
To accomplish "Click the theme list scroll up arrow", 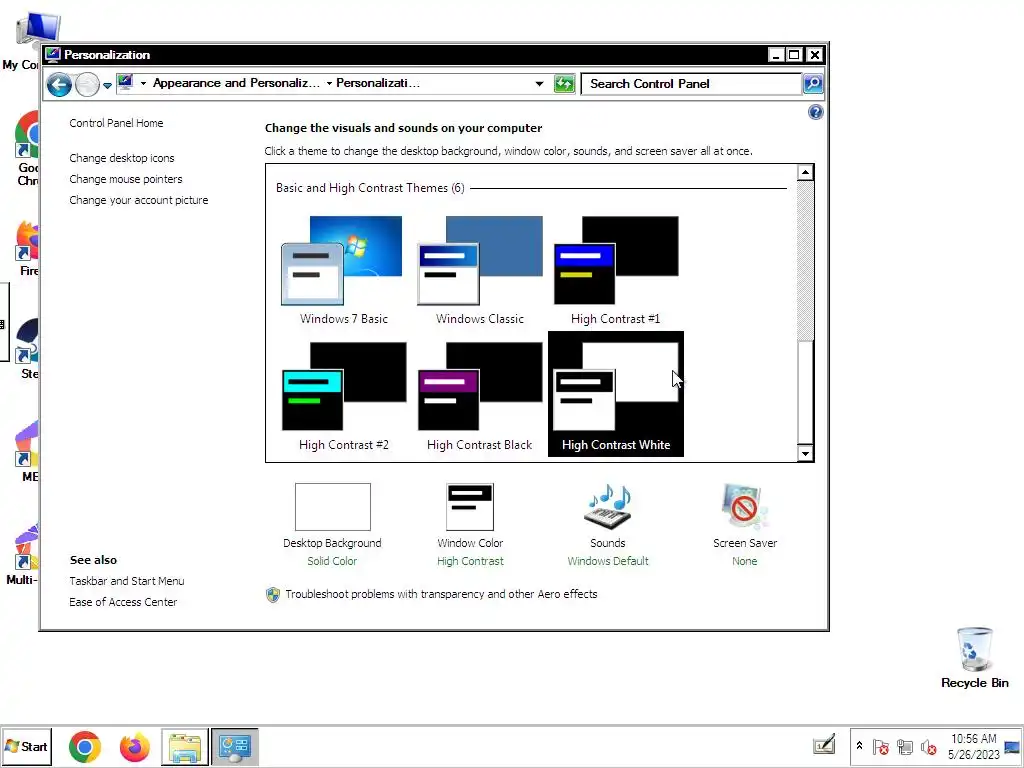I will pos(805,172).
